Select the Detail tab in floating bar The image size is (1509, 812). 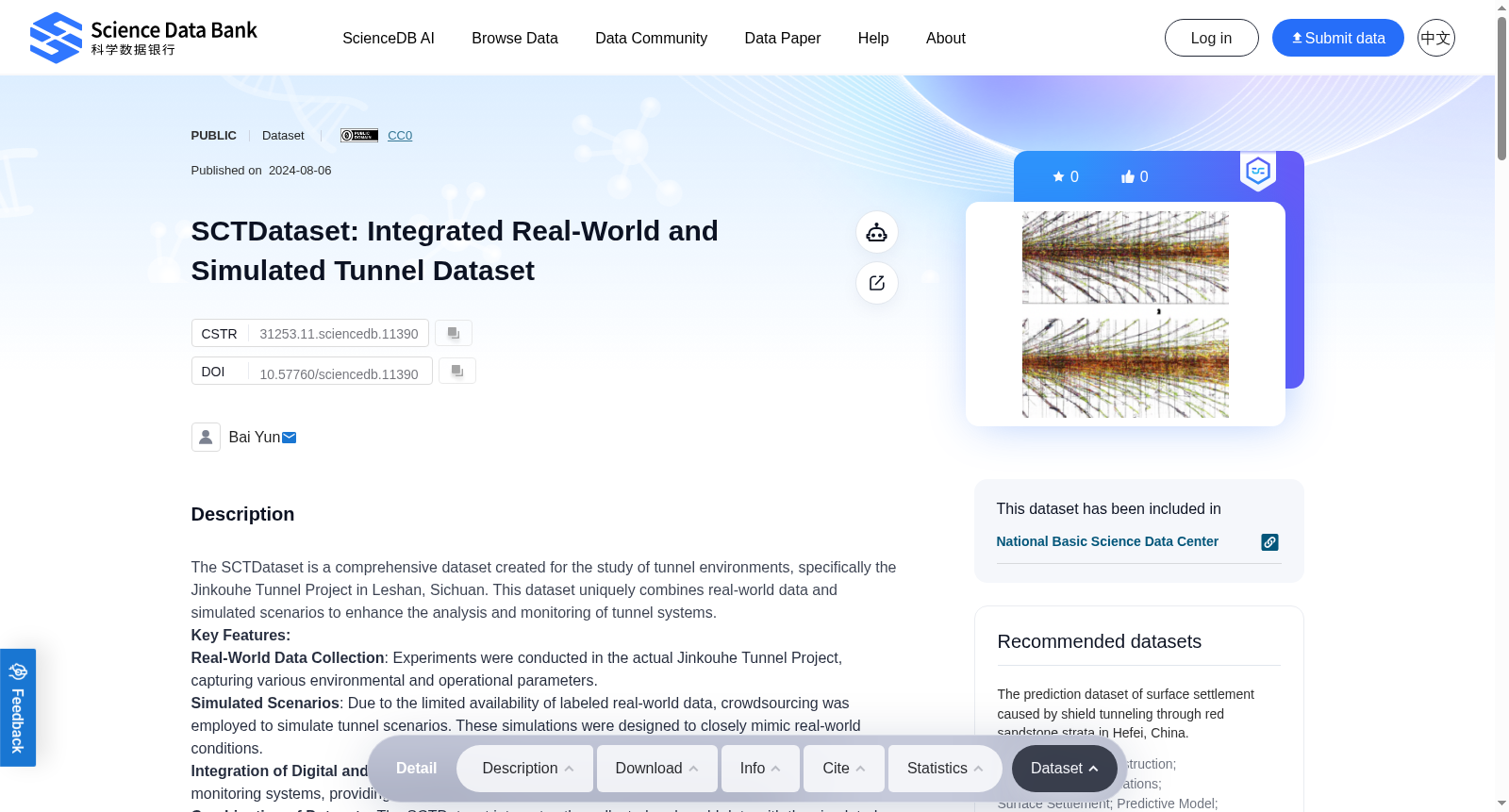(416, 769)
